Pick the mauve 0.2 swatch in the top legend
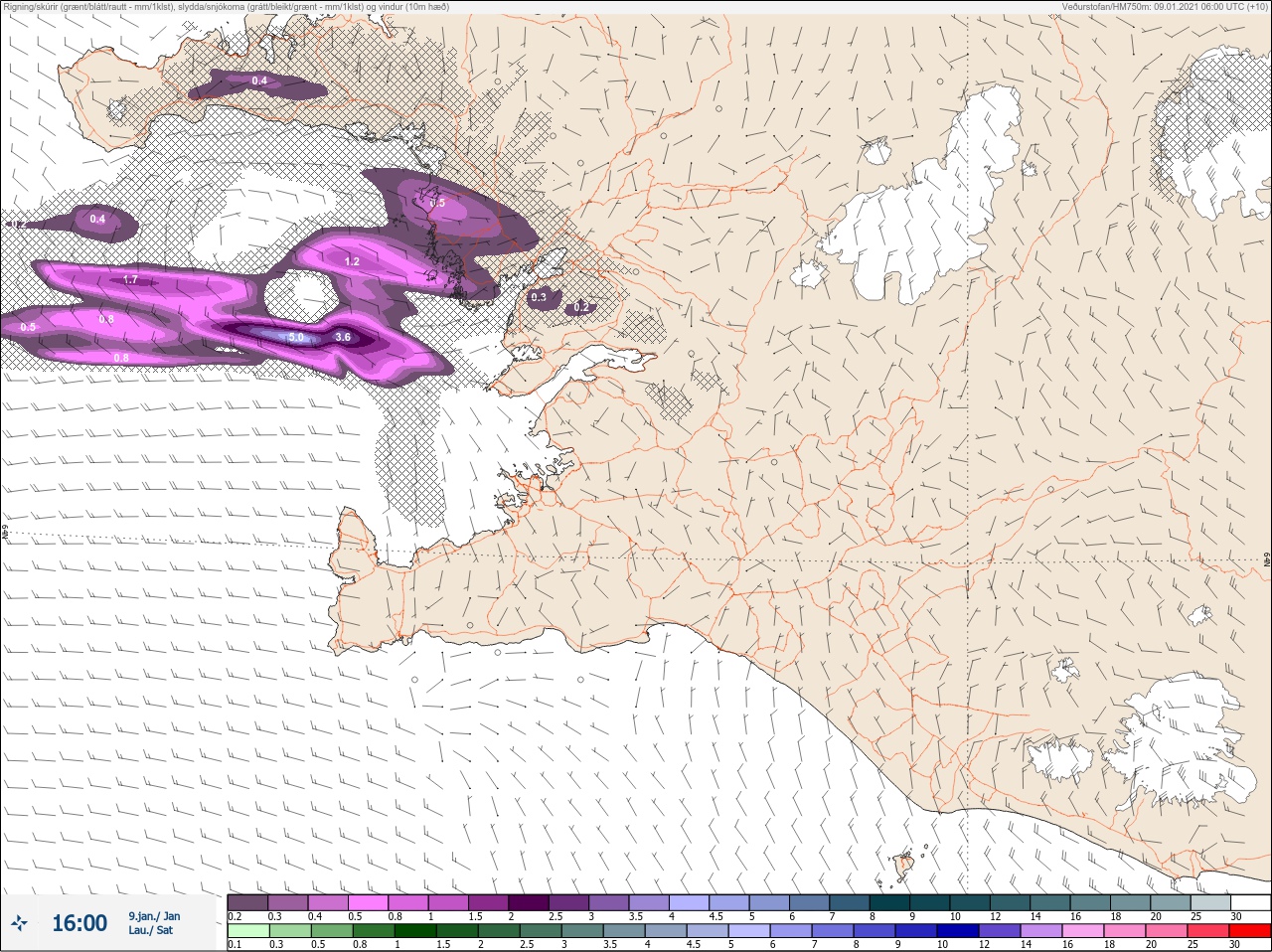Viewport: 1272px width, 952px height. pos(247,902)
